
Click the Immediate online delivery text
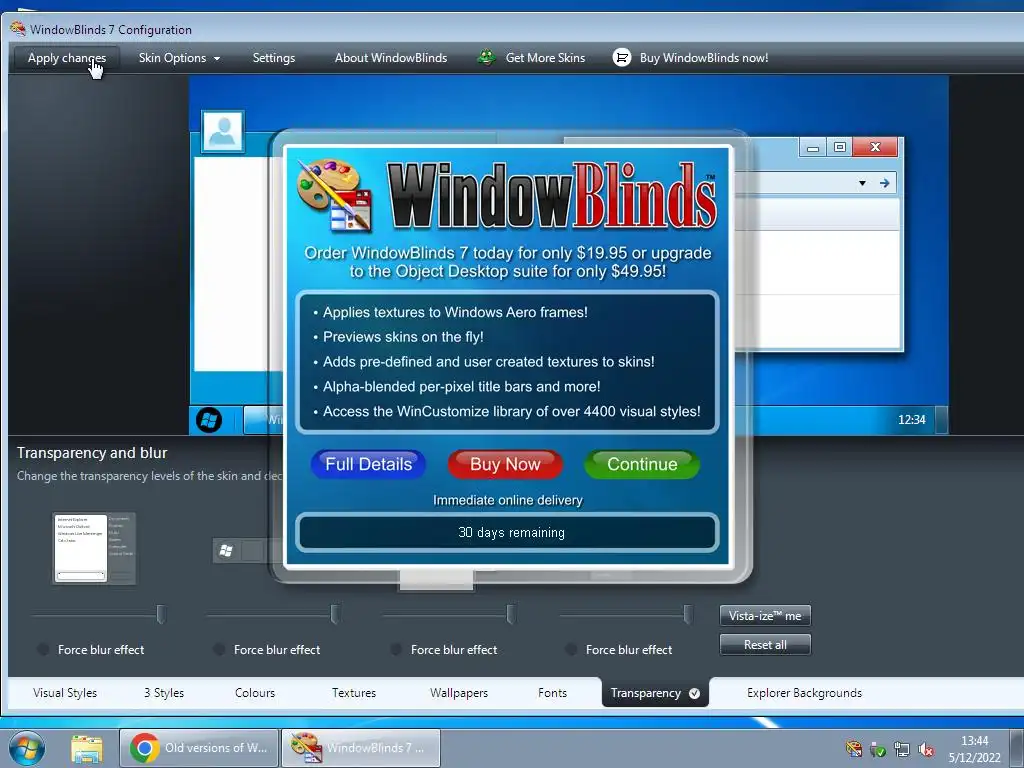[507, 500]
